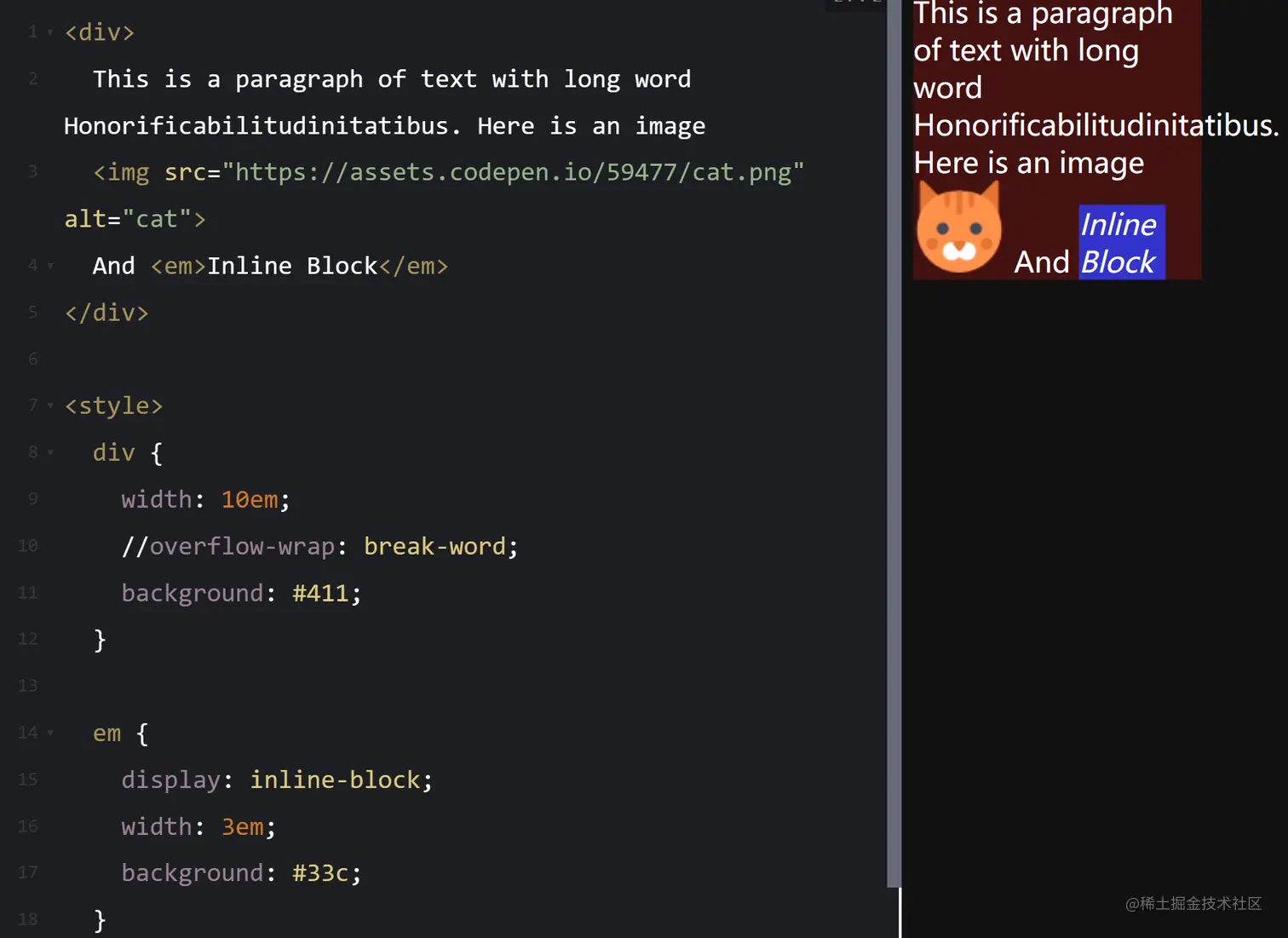The width and height of the screenshot is (1288, 938).
Task: Click the <style> tag on line 7
Action: pyautogui.click(x=113, y=406)
